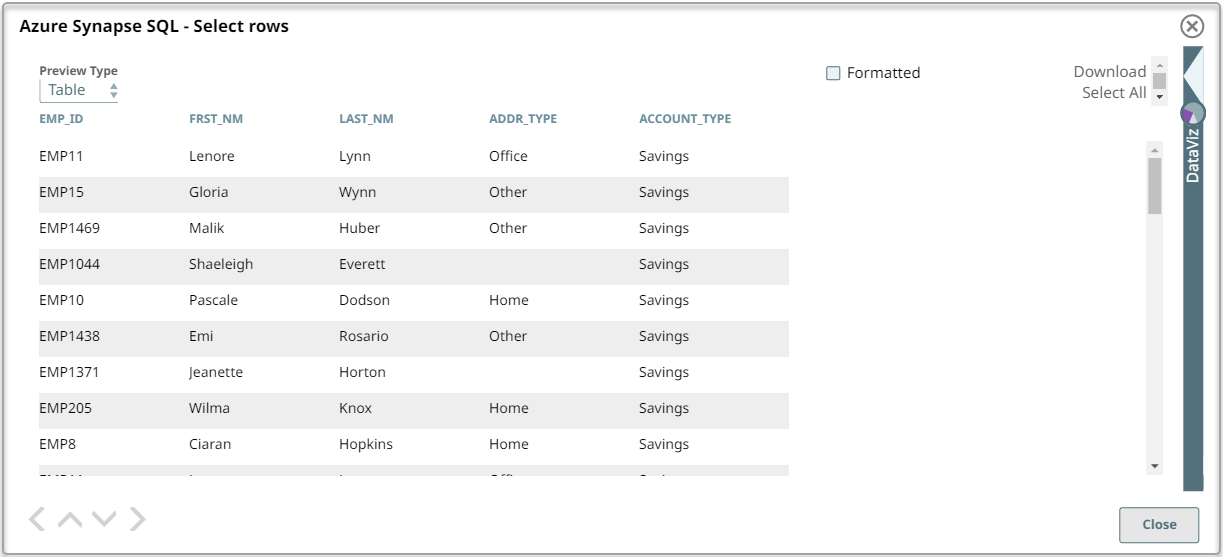
Task: Click the table's vertical scrollbar thumb
Action: pyautogui.click(x=1155, y=186)
